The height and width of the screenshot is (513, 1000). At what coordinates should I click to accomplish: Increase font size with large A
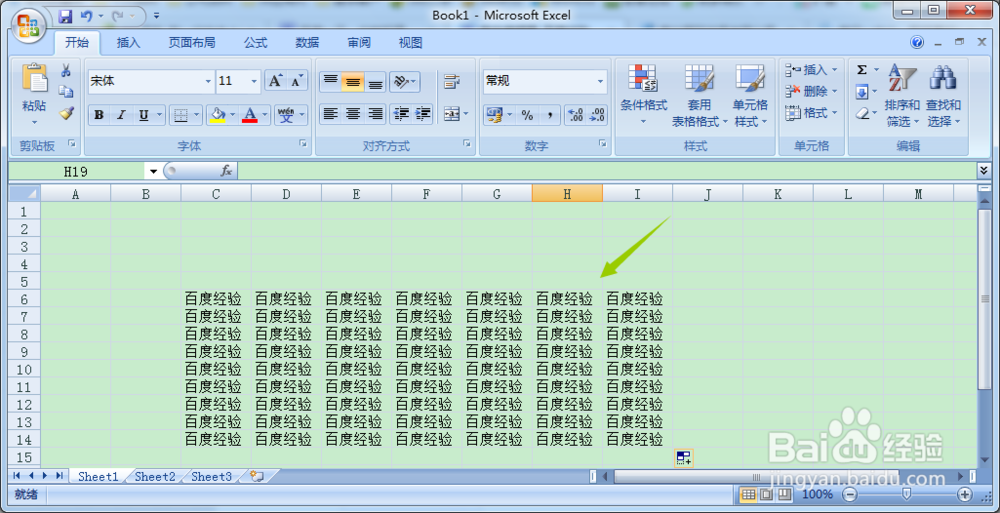coord(275,81)
